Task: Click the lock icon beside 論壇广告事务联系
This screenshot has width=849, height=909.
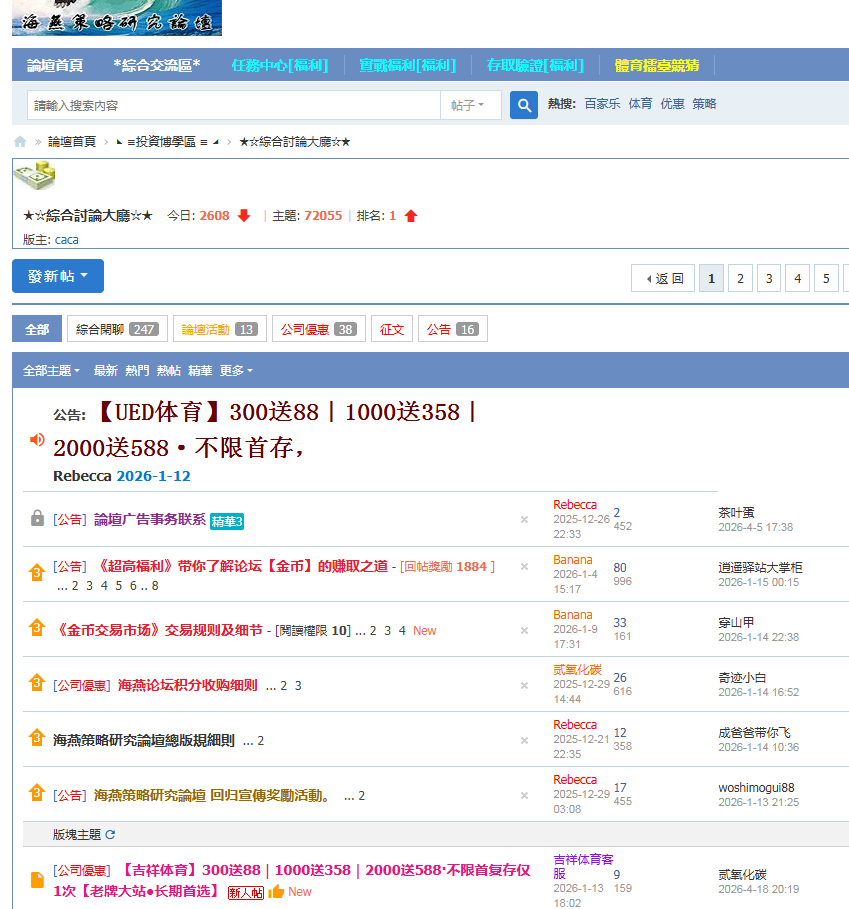Action: pyautogui.click(x=37, y=518)
